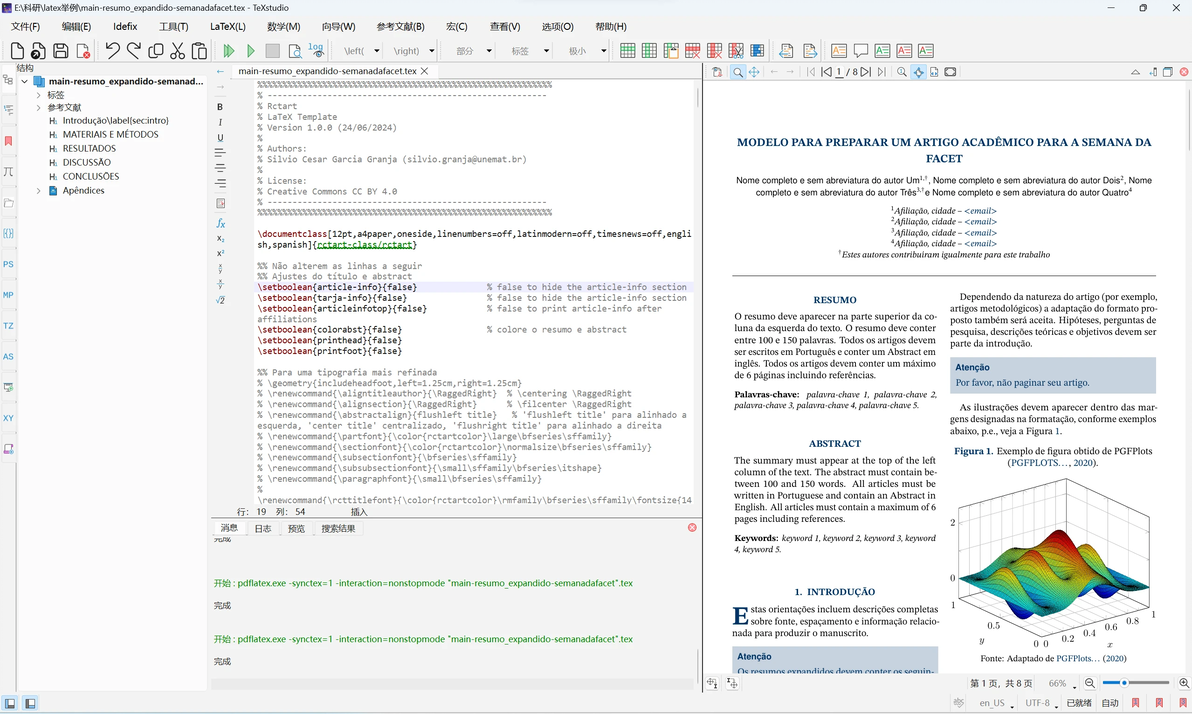Click the Undo arrow icon
Image resolution: width=1192 pixels, height=714 pixels.
point(112,51)
